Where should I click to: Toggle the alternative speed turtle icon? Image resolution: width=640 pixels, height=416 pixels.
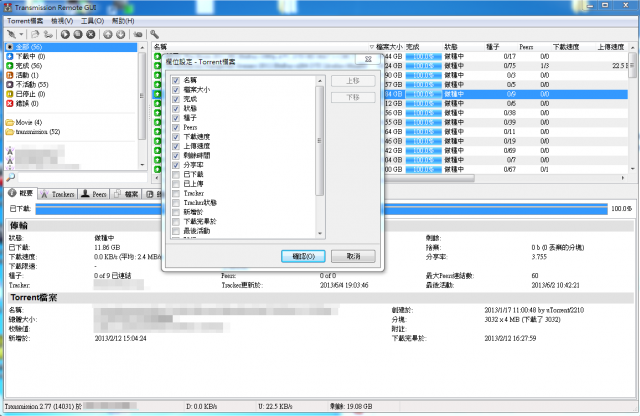pos(138,35)
